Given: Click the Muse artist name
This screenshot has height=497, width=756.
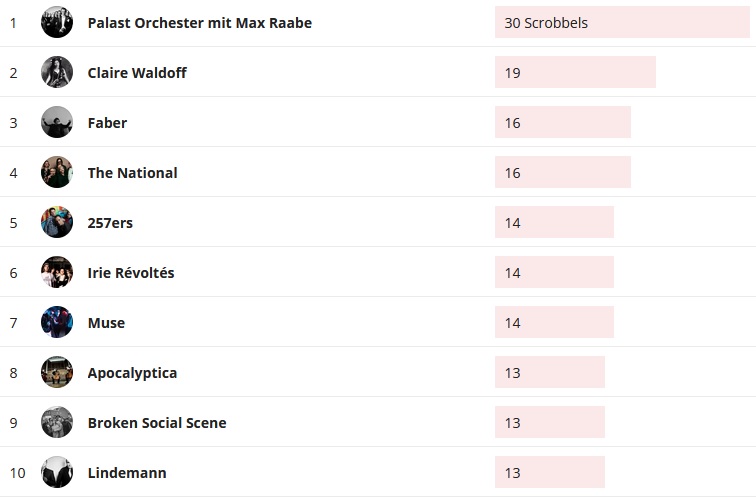Looking at the screenshot, I should 106,323.
